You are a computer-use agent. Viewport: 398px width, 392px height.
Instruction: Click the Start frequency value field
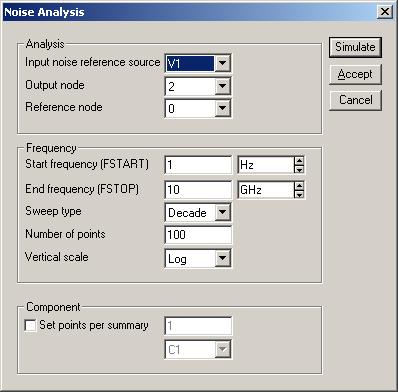click(x=198, y=165)
